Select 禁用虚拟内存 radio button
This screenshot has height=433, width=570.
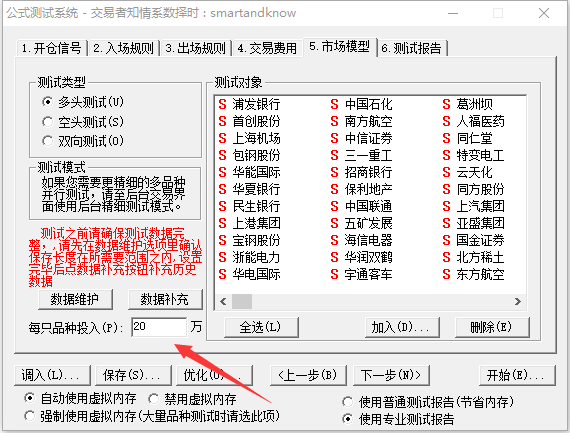(192, 399)
